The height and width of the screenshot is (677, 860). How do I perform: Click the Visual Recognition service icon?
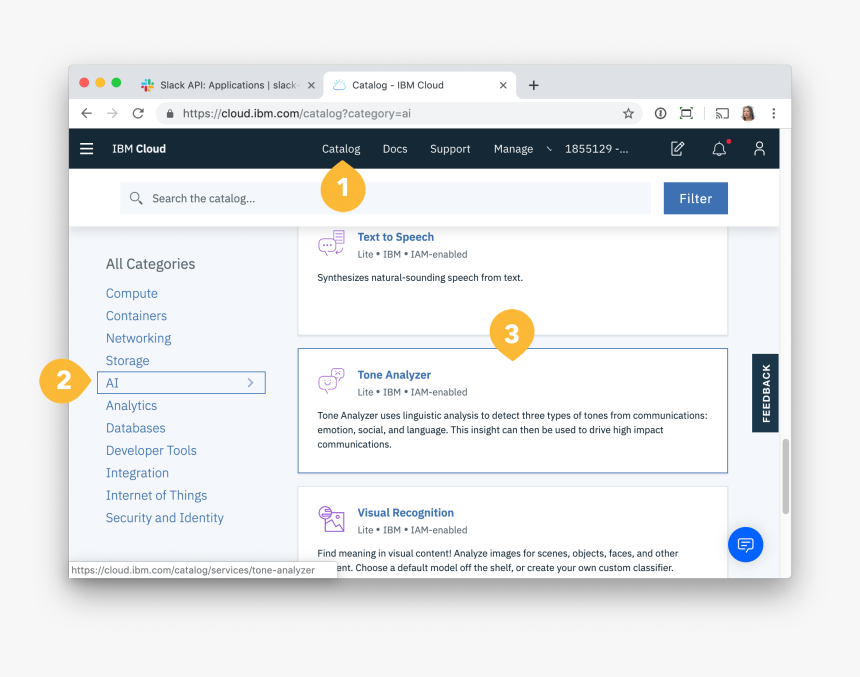point(331,519)
